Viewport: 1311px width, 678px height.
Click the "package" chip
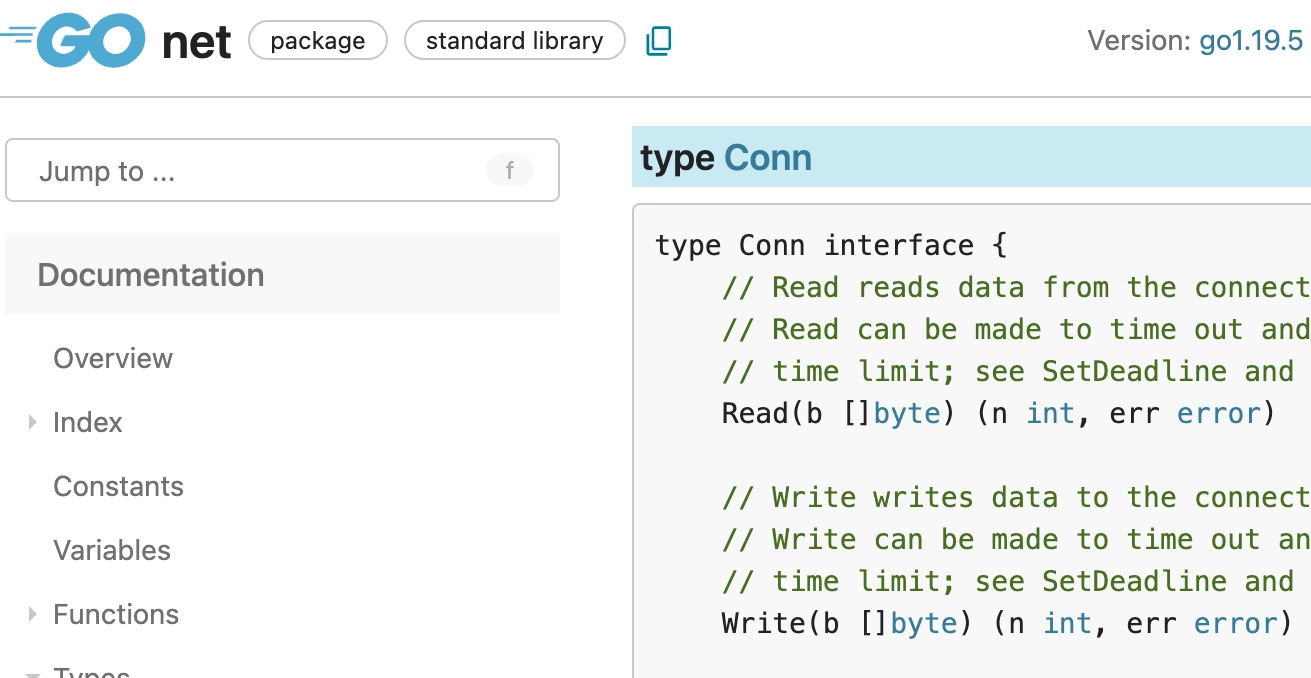coord(317,41)
